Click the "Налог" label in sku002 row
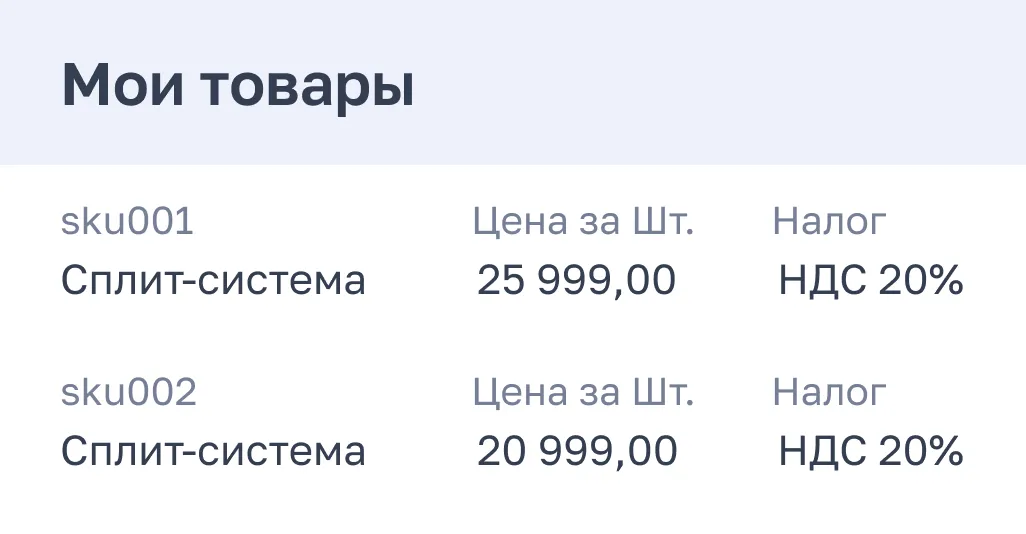1026x534 pixels. (x=829, y=393)
